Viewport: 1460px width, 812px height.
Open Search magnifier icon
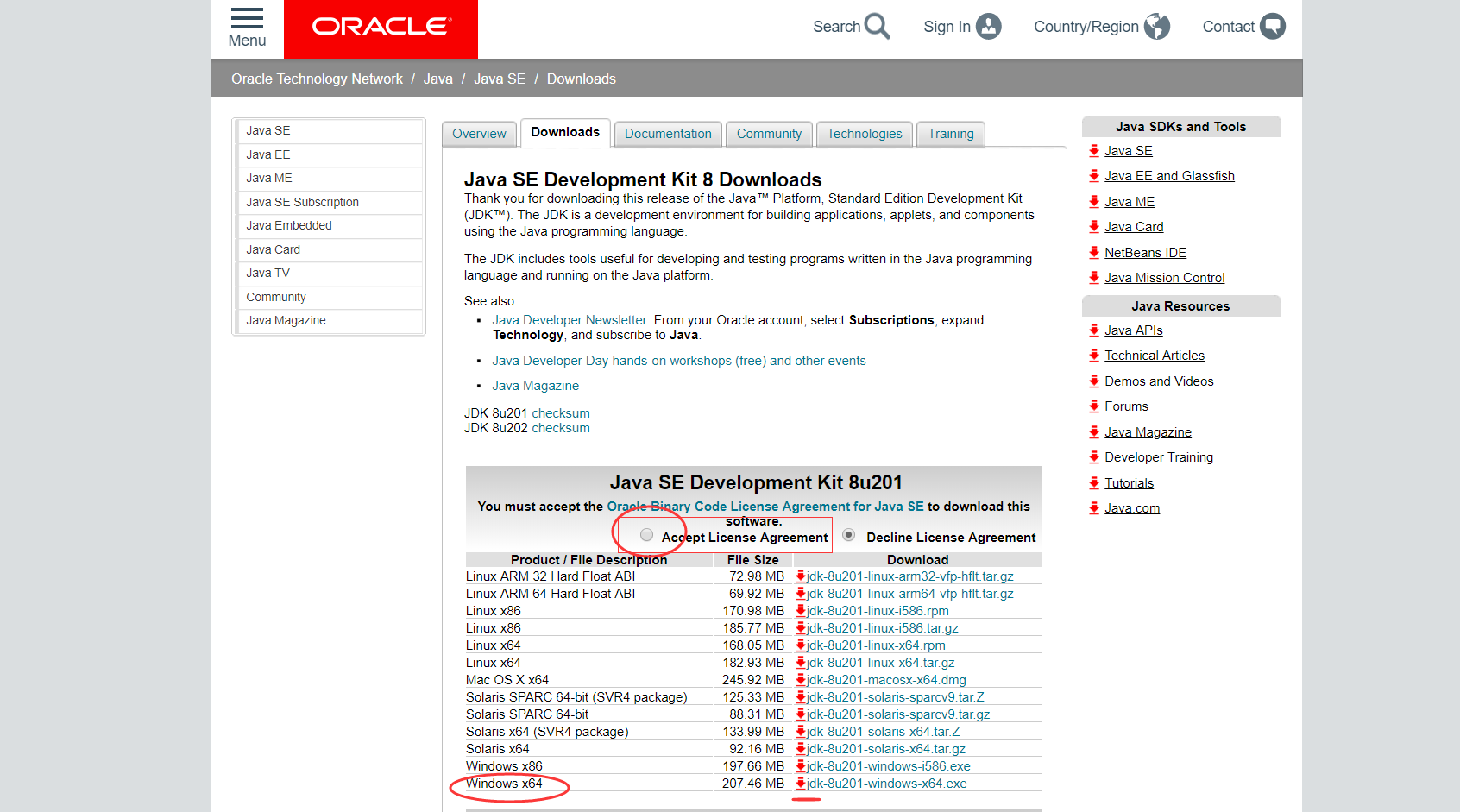tap(877, 26)
